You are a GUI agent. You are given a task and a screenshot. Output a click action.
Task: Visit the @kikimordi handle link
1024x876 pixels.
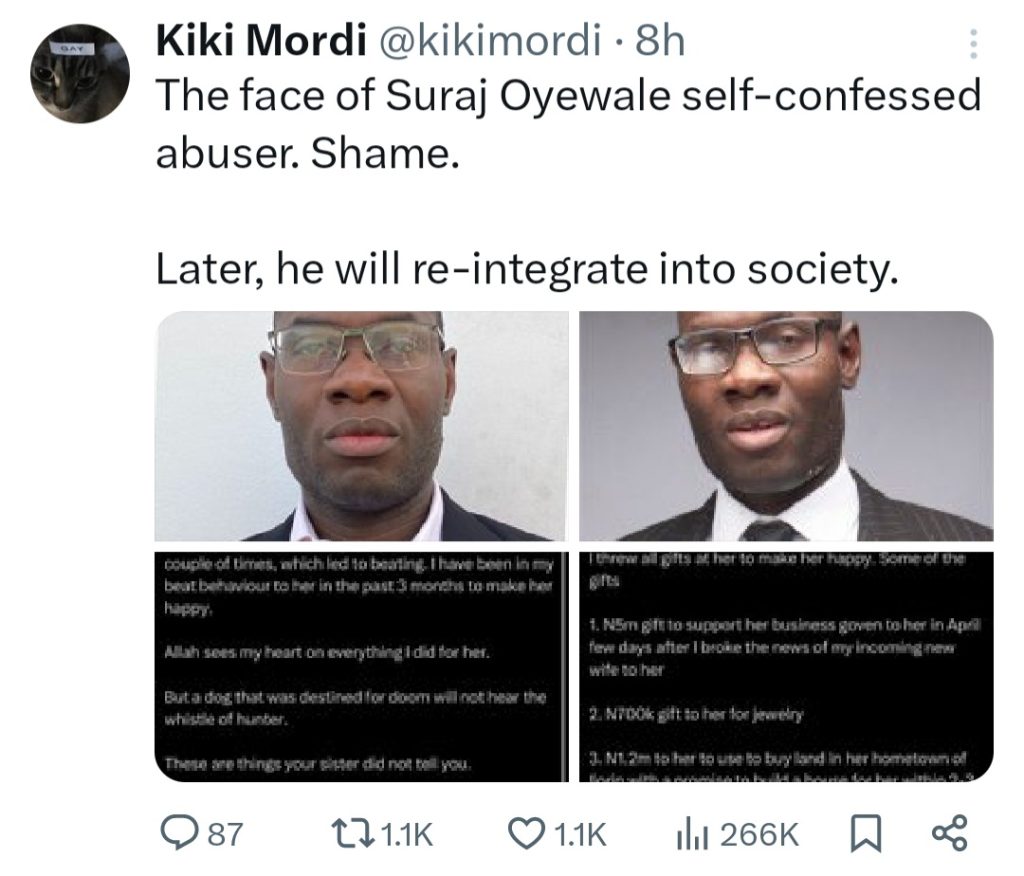(487, 41)
